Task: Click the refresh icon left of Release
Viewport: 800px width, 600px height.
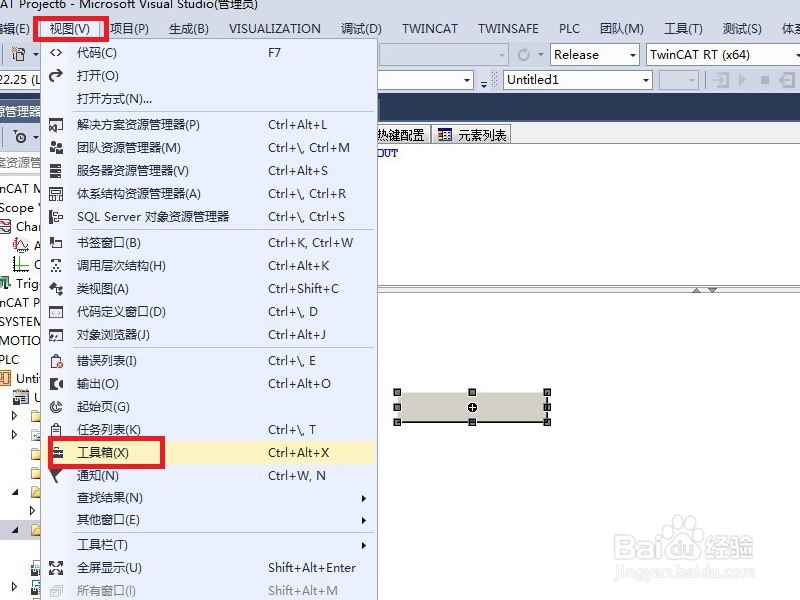Action: coord(523,54)
